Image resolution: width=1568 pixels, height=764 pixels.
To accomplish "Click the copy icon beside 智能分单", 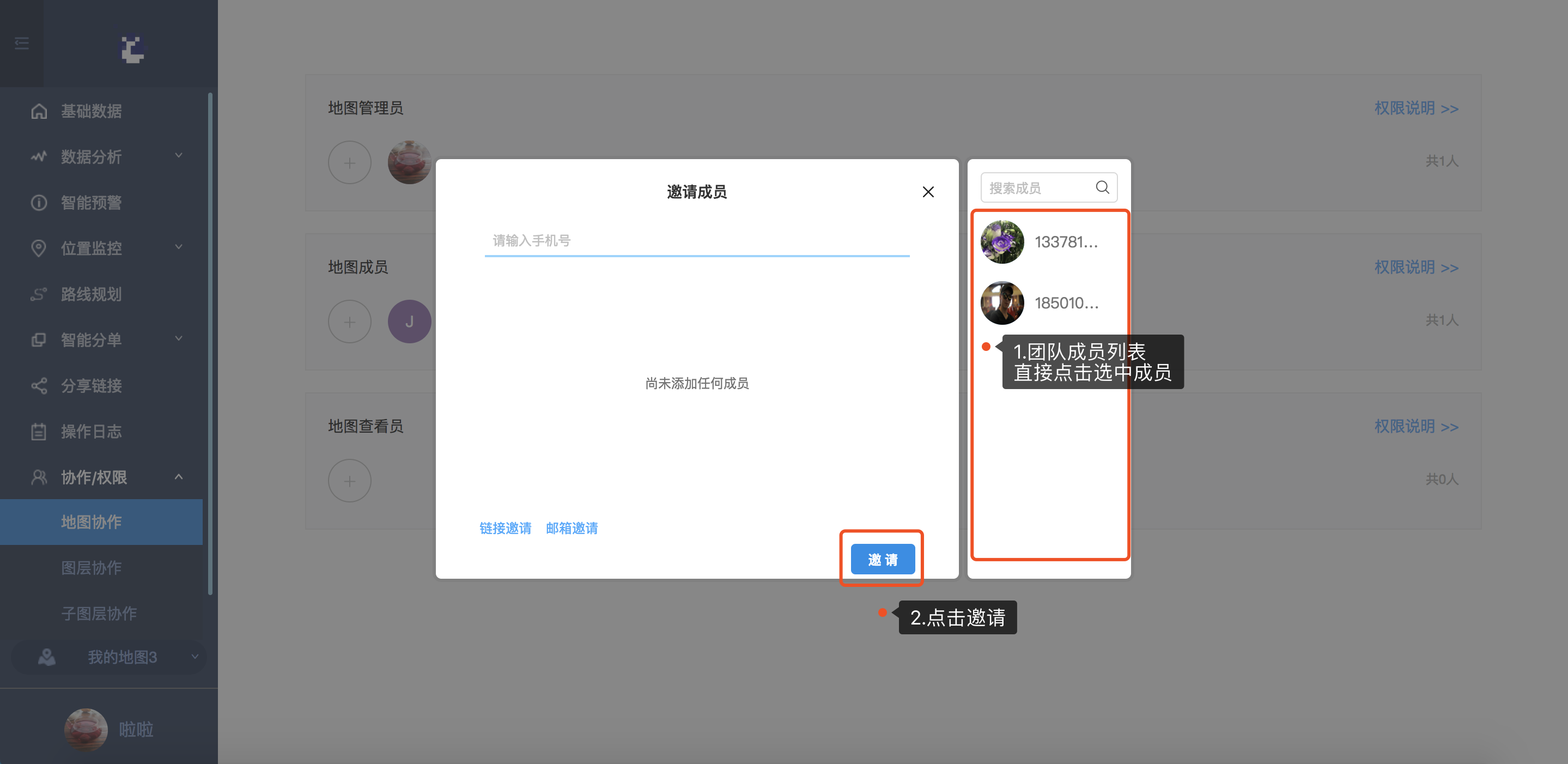I will click(39, 339).
